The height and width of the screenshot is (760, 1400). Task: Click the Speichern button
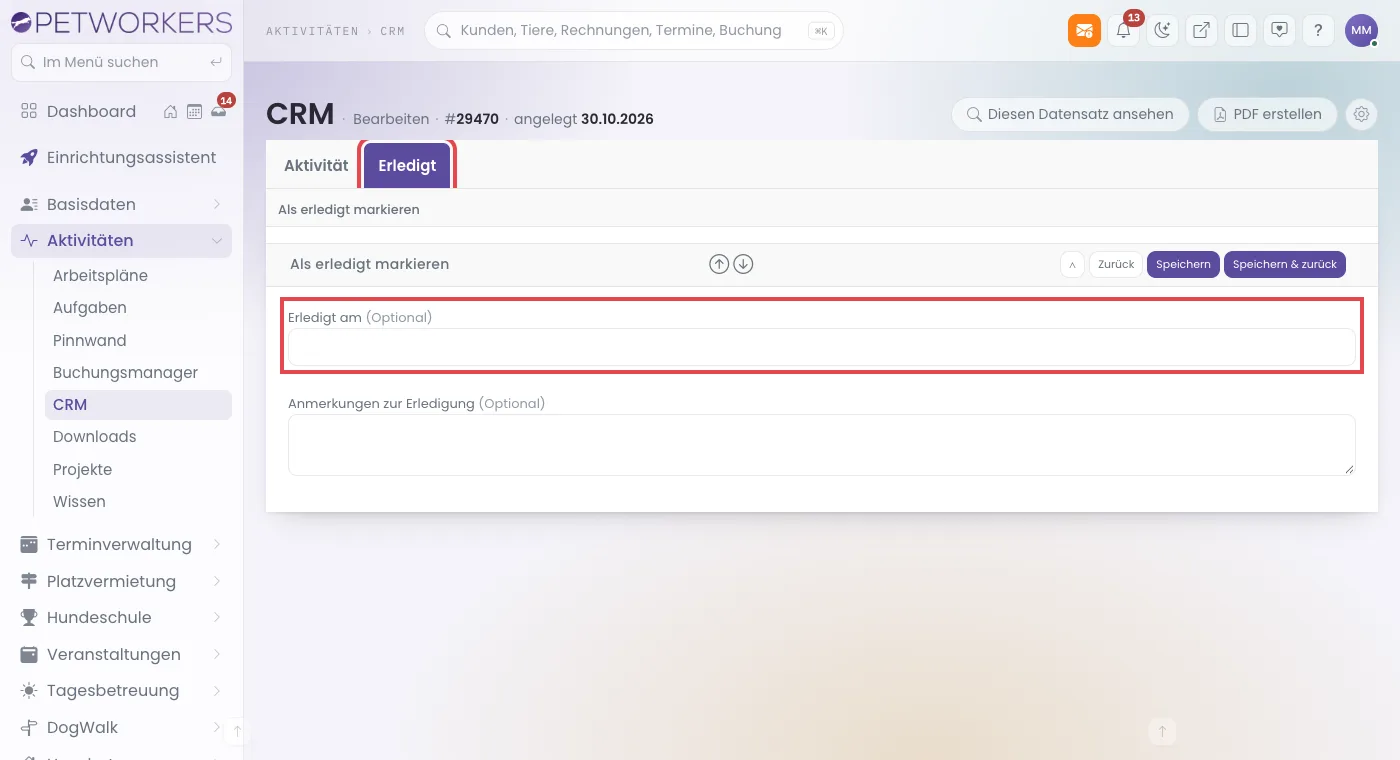[x=1183, y=264]
